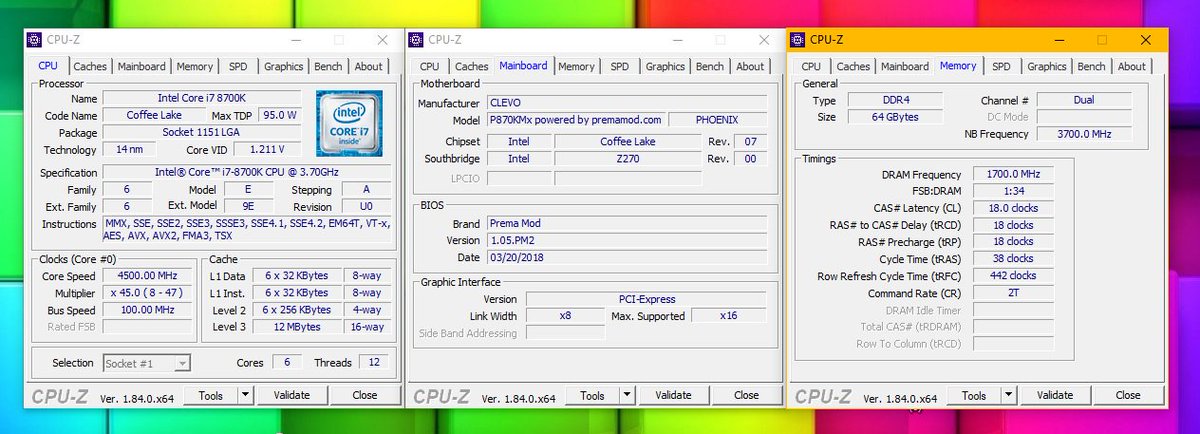Click the Command Rate value 2T
Image resolution: width=1200 pixels, height=434 pixels.
click(1015, 293)
